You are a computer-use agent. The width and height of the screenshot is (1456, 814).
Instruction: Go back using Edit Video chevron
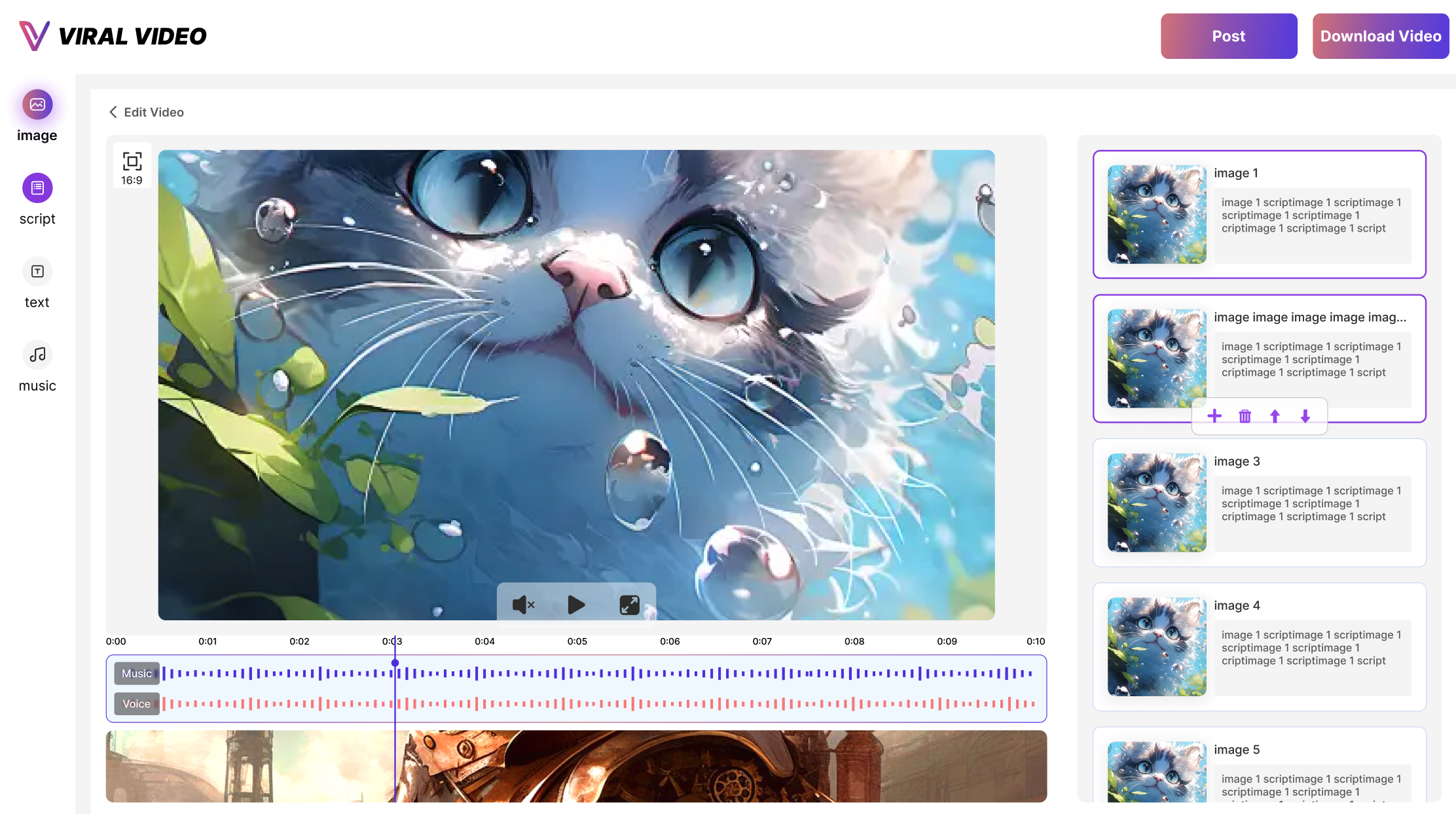pyautogui.click(x=113, y=112)
